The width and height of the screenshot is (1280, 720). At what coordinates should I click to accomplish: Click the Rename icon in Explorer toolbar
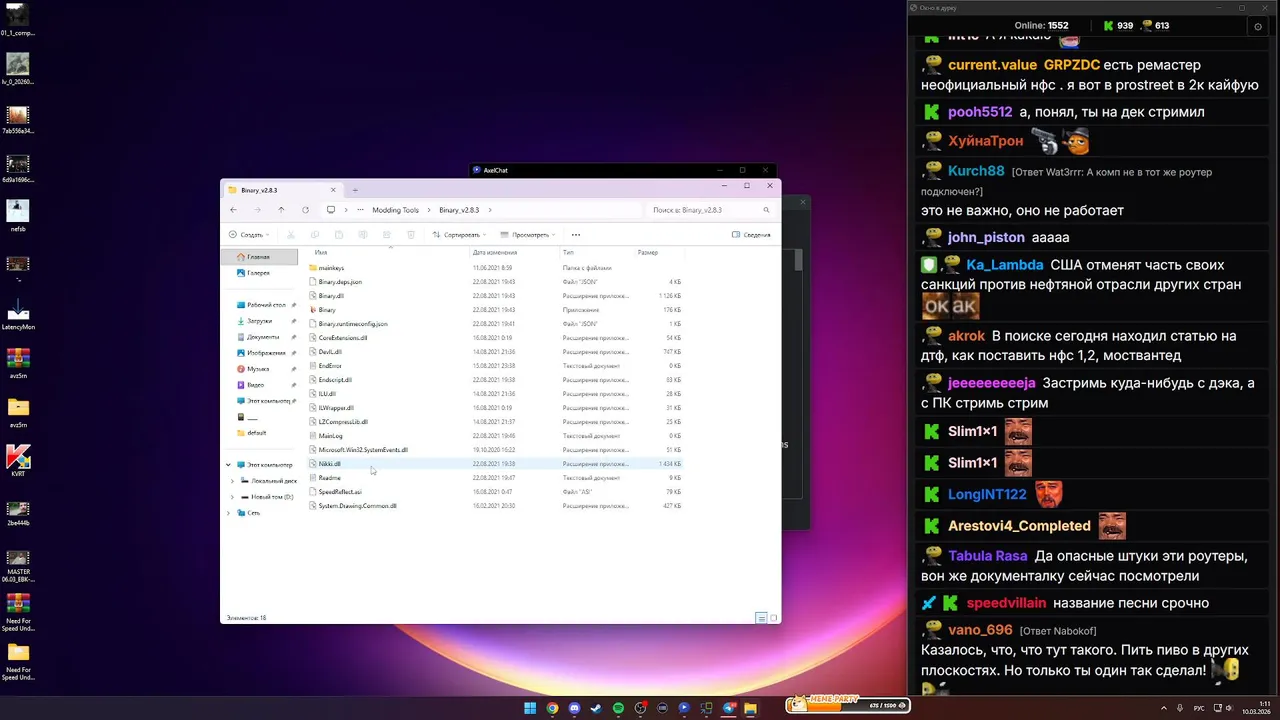tap(363, 235)
